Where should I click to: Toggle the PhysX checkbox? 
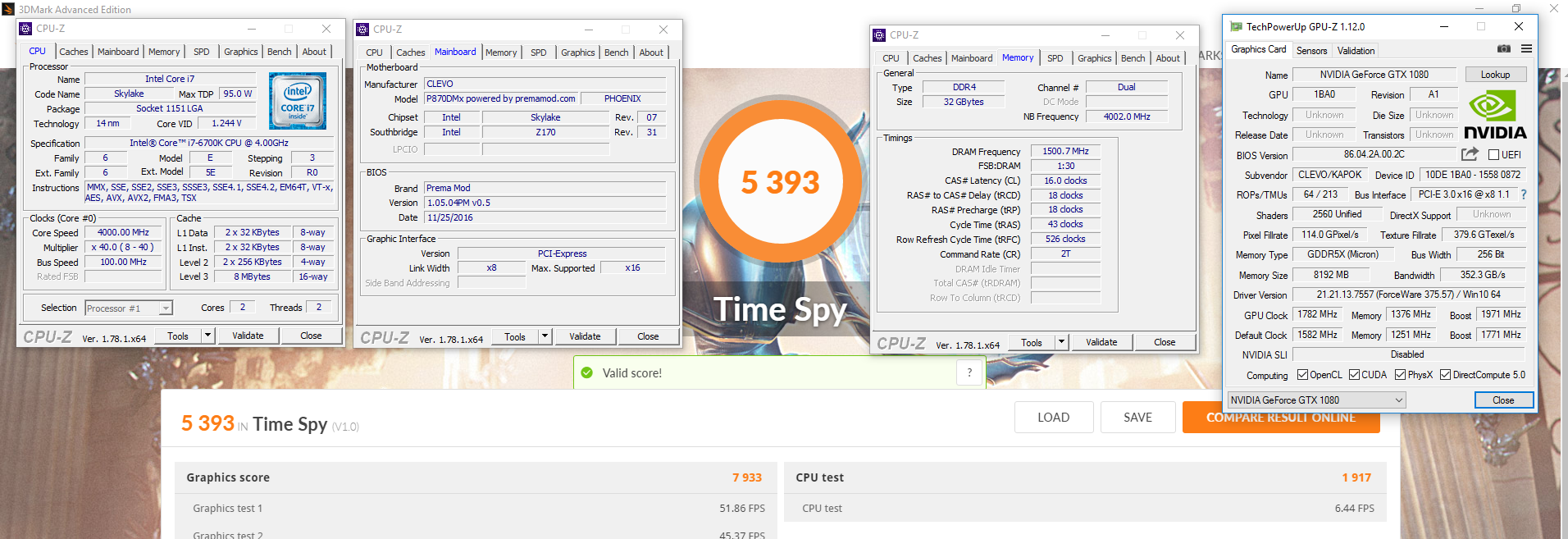pyautogui.click(x=1400, y=375)
